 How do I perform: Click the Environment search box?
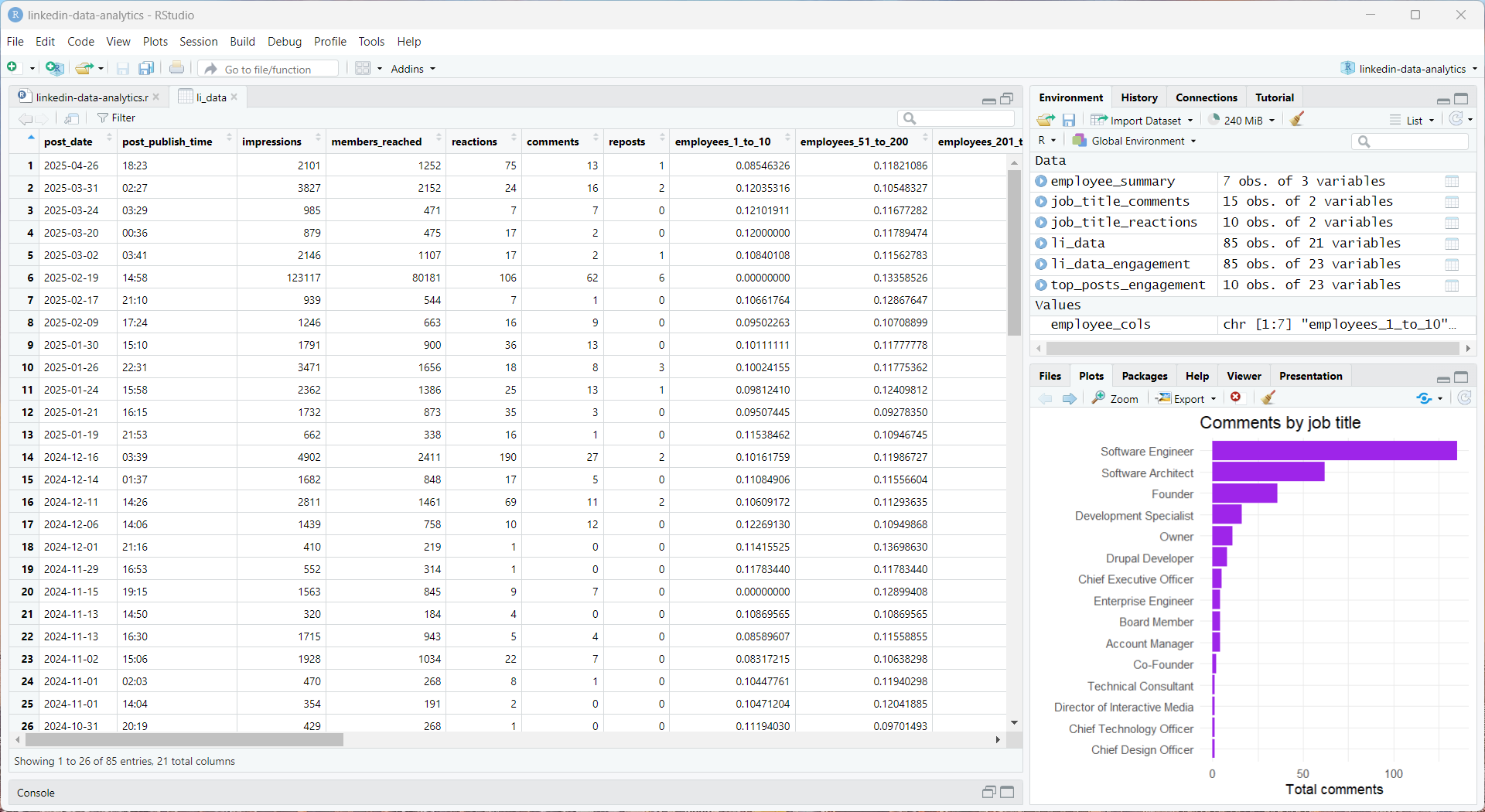pyautogui.click(x=1410, y=141)
